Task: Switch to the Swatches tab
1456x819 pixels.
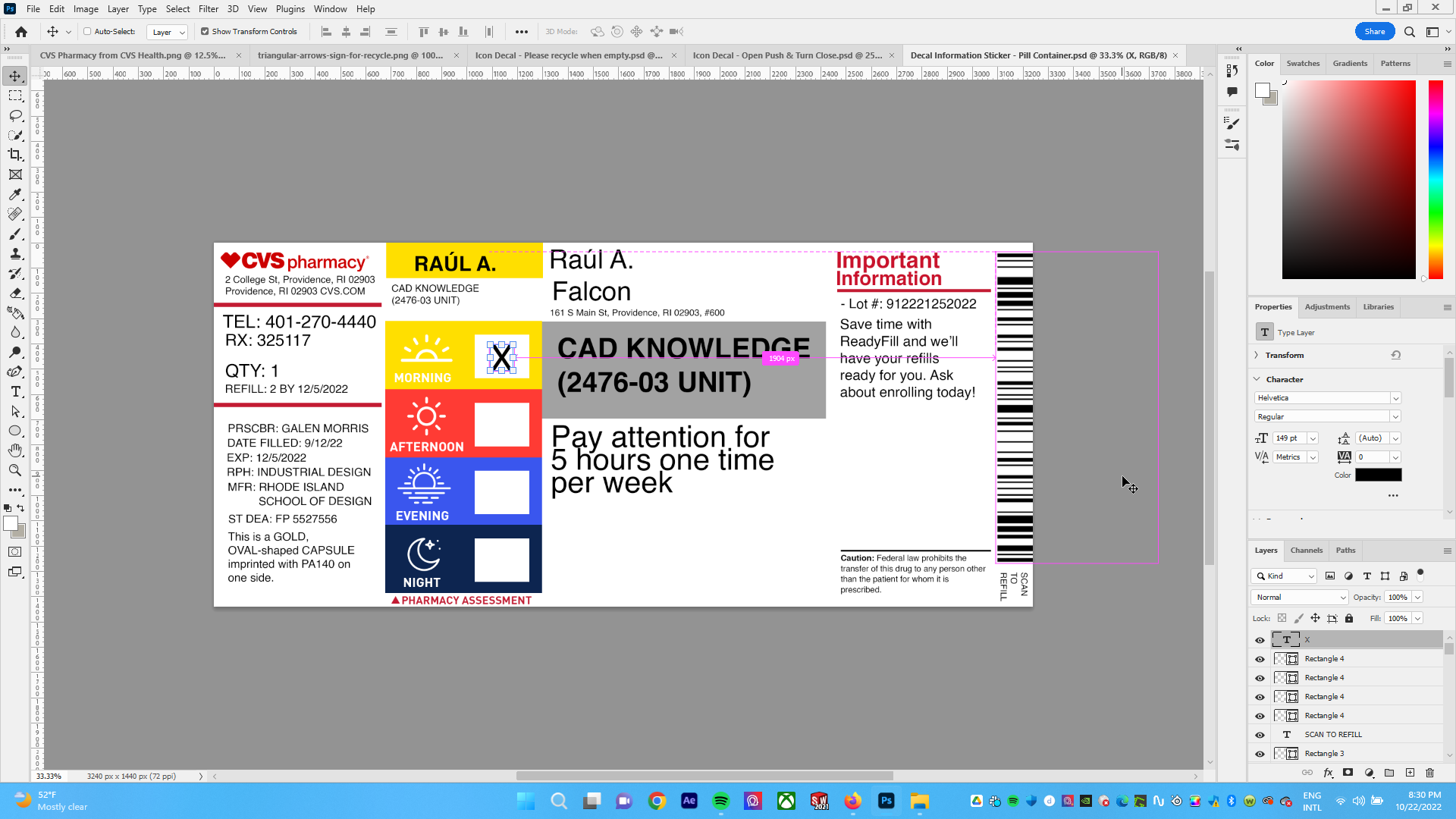Action: 1303,64
